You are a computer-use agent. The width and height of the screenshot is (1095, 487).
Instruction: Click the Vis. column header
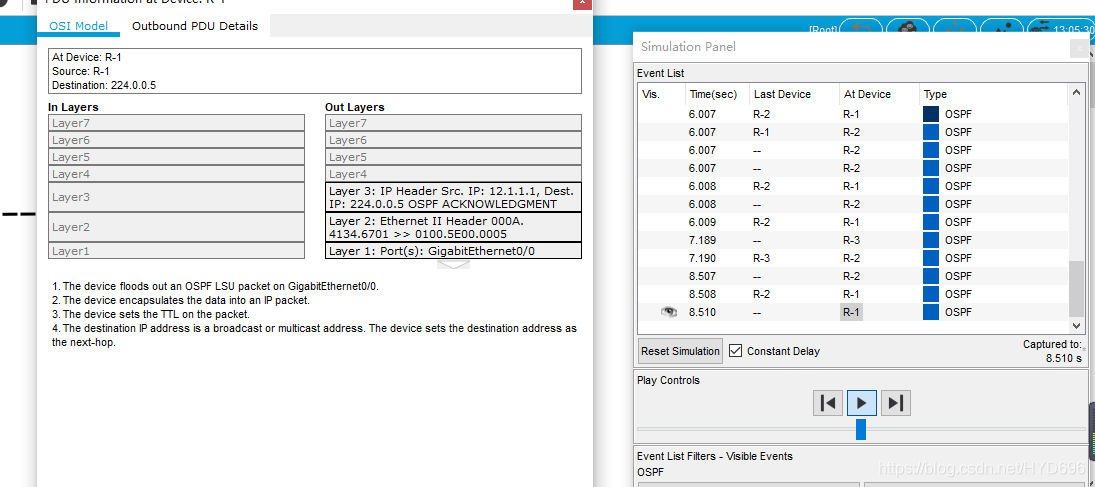click(651, 94)
